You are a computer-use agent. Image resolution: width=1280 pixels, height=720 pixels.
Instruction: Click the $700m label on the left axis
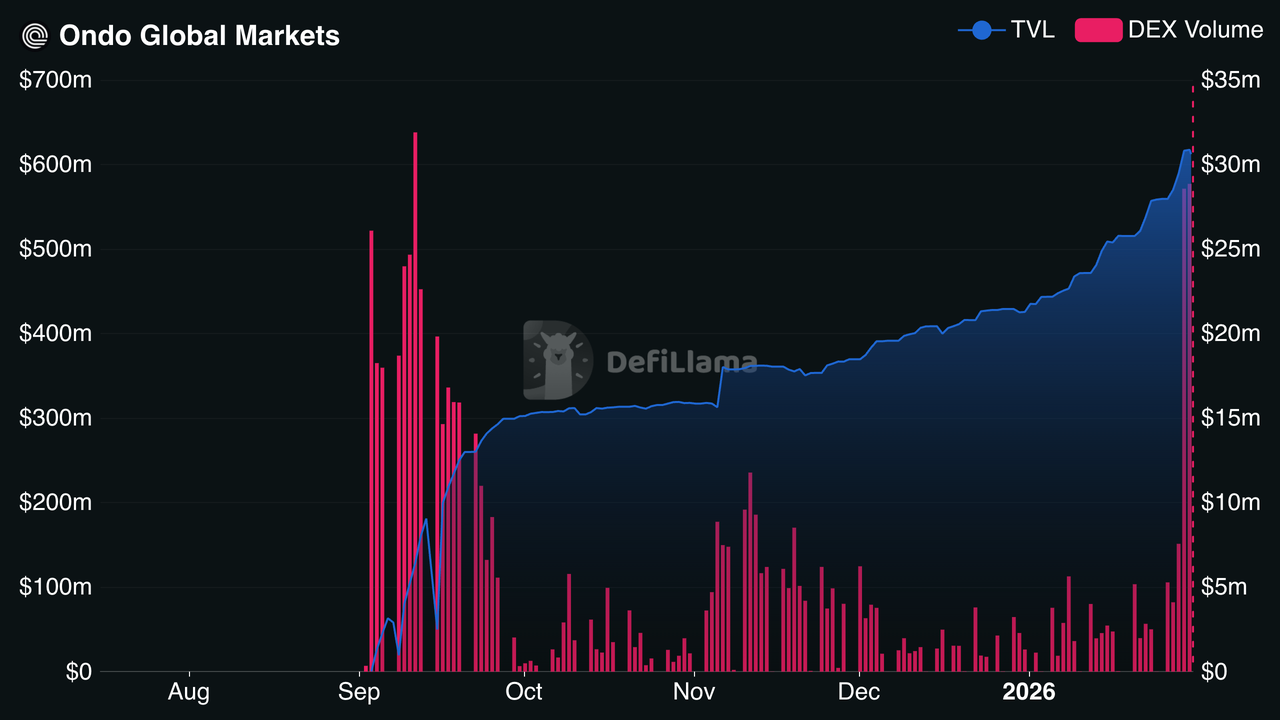[x=56, y=80]
